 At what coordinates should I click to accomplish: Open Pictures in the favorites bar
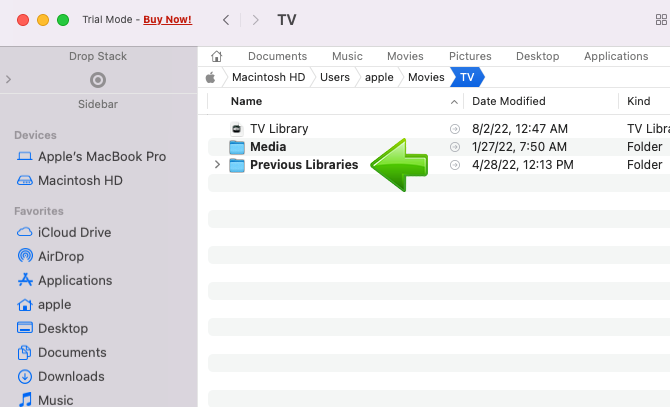[x=470, y=56]
